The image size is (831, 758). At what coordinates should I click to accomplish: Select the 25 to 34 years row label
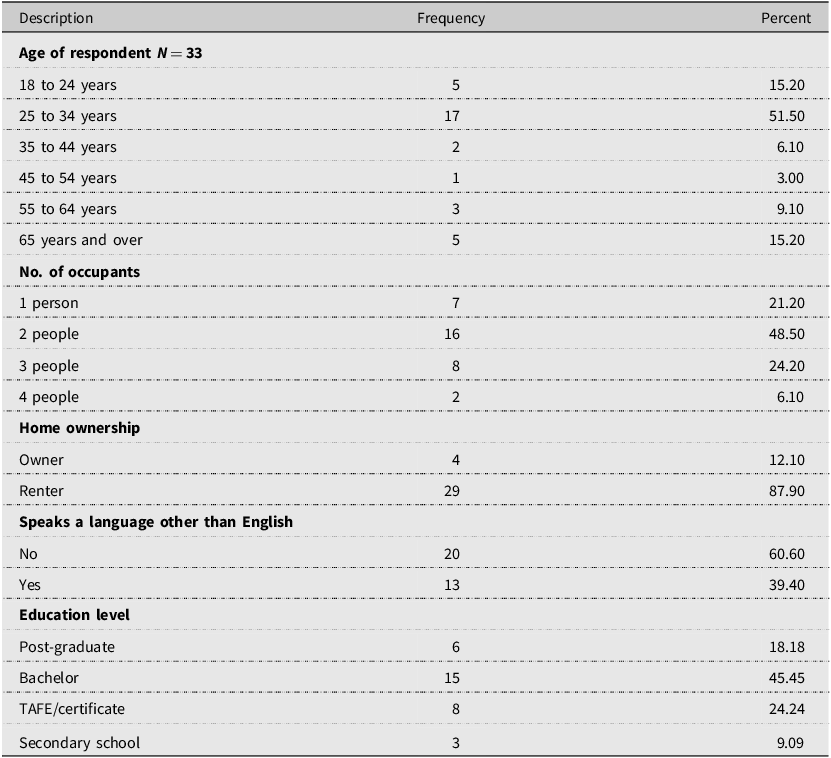68,116
